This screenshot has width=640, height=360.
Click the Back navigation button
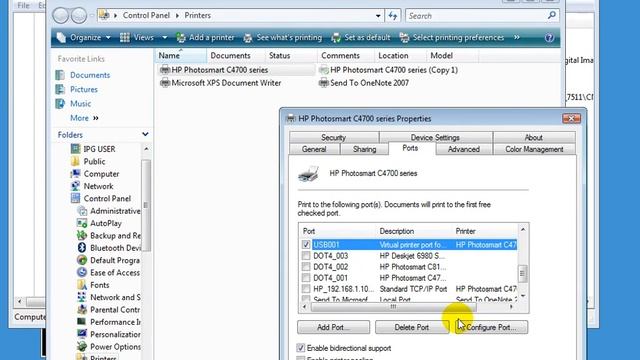60,16
